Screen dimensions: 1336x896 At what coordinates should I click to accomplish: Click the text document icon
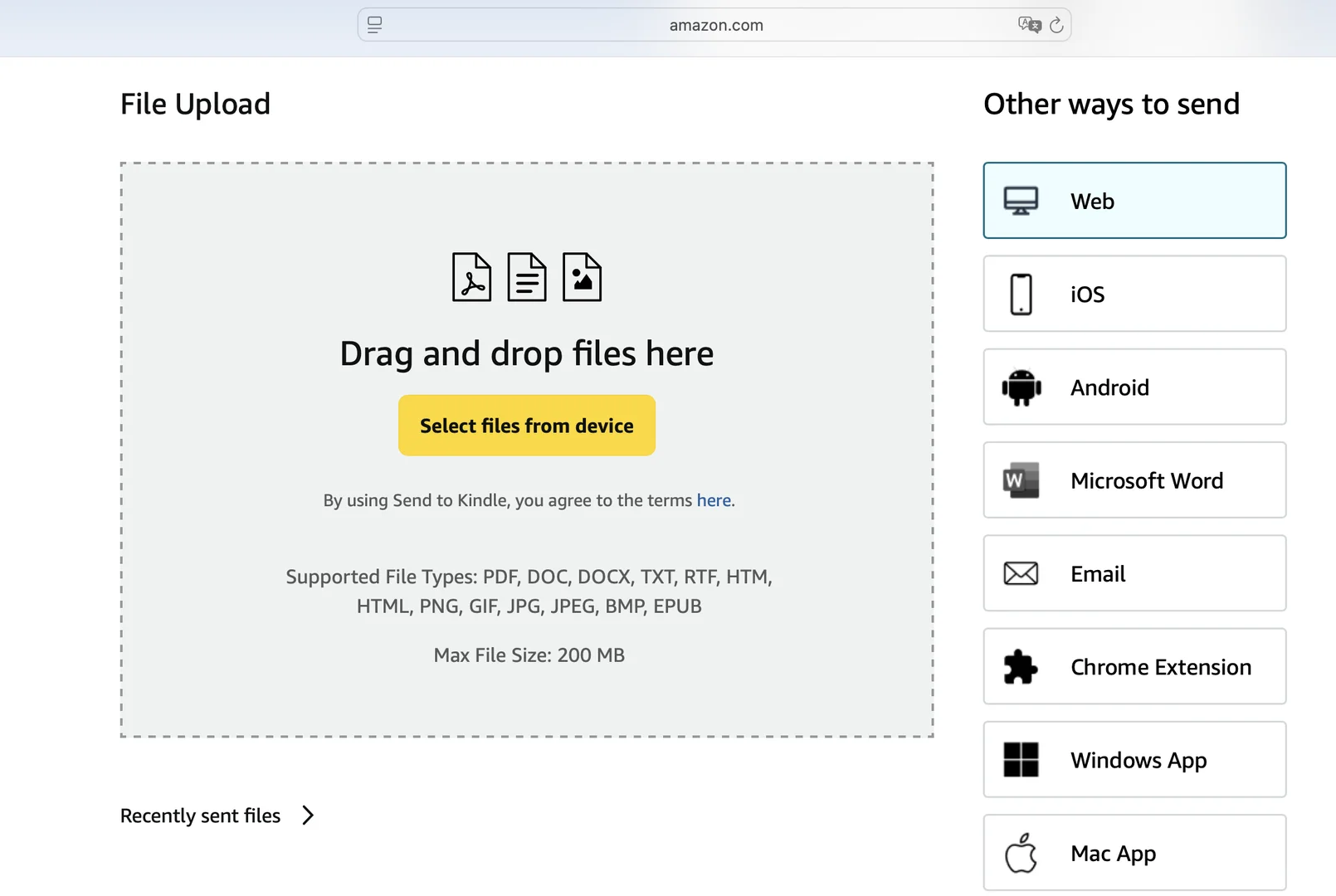pos(527,277)
